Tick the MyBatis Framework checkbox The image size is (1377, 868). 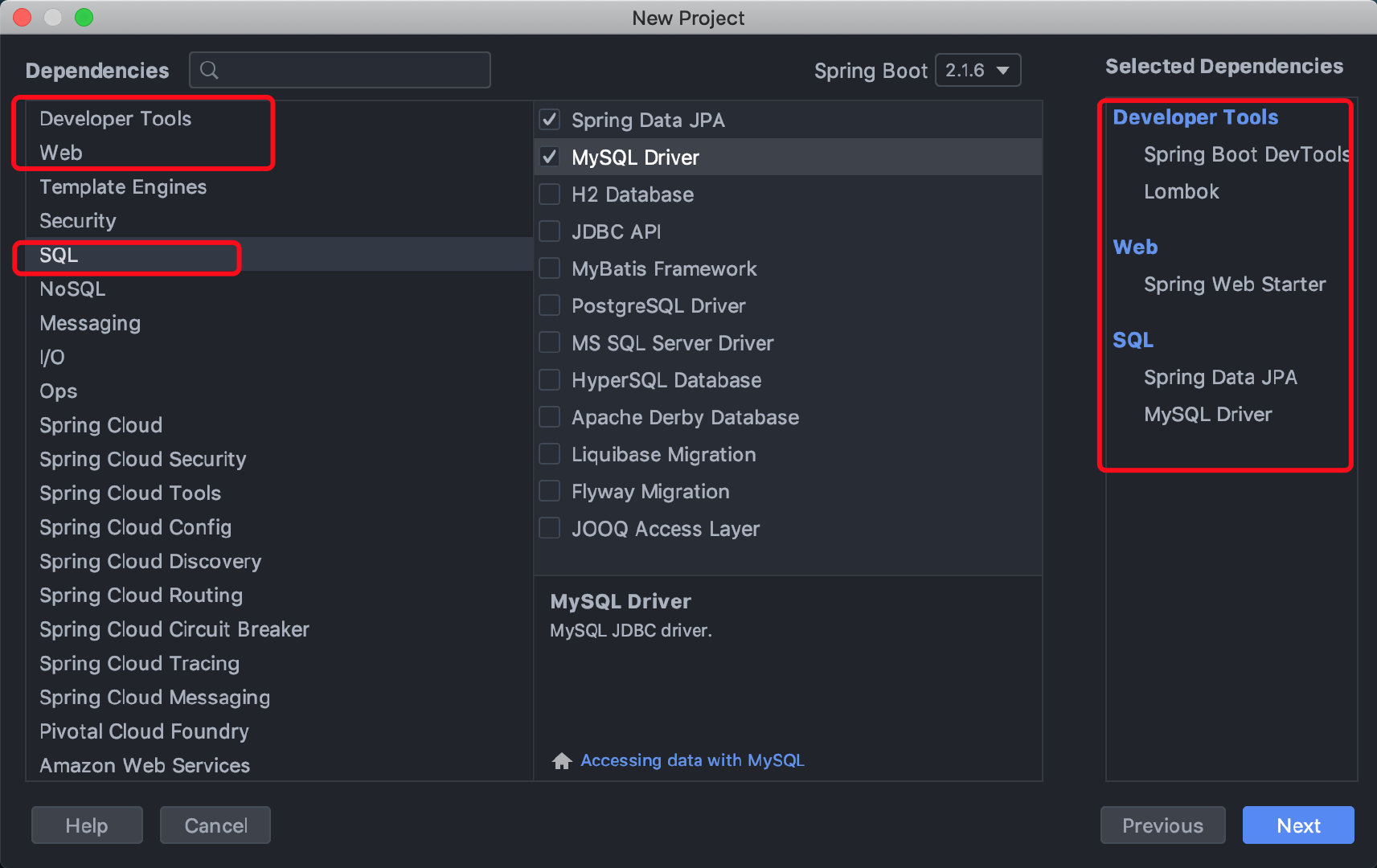pyautogui.click(x=550, y=268)
